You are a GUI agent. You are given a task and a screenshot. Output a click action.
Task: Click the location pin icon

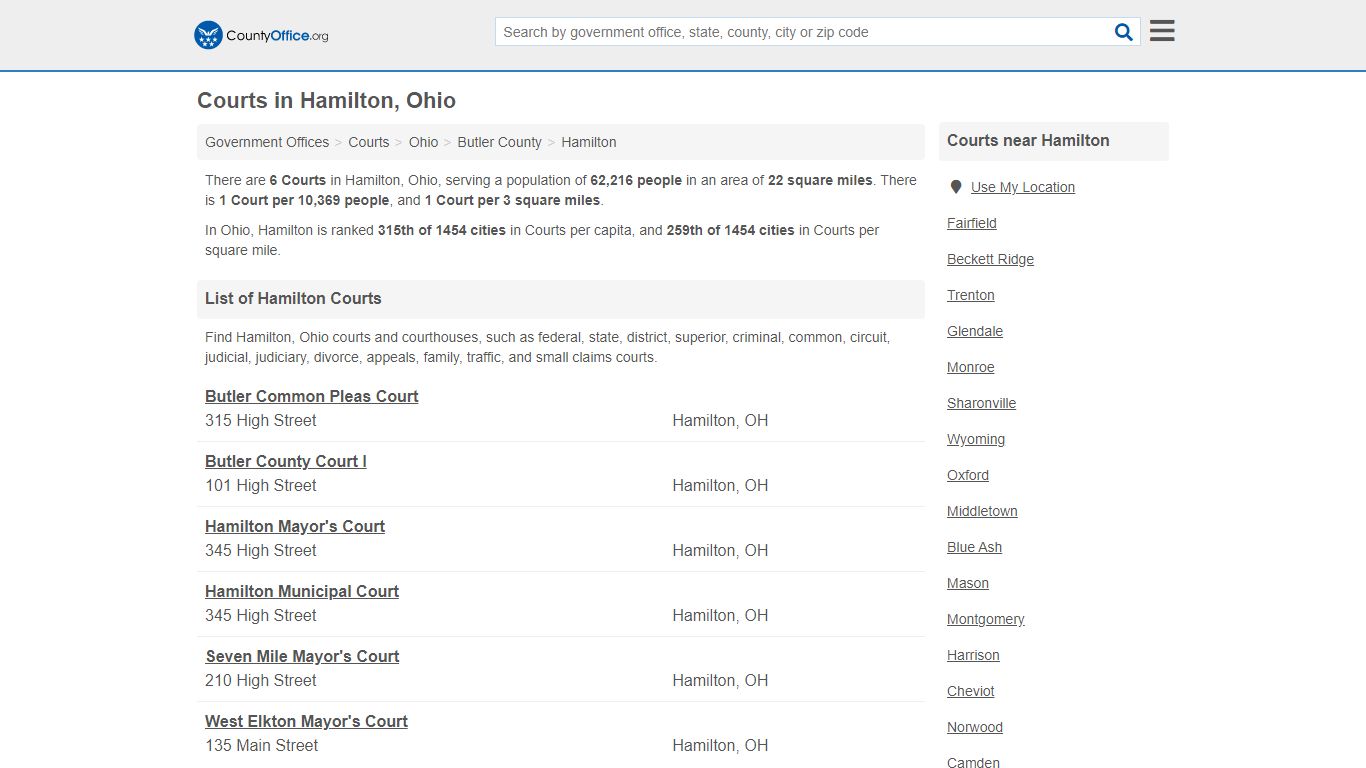[956, 187]
